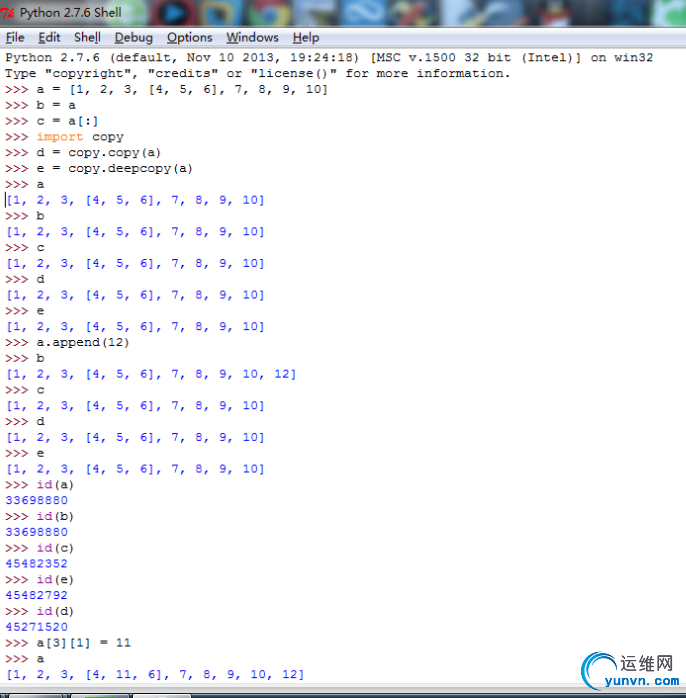Open the Help menu
Image resolution: width=686 pixels, height=698 pixels.
[306, 38]
